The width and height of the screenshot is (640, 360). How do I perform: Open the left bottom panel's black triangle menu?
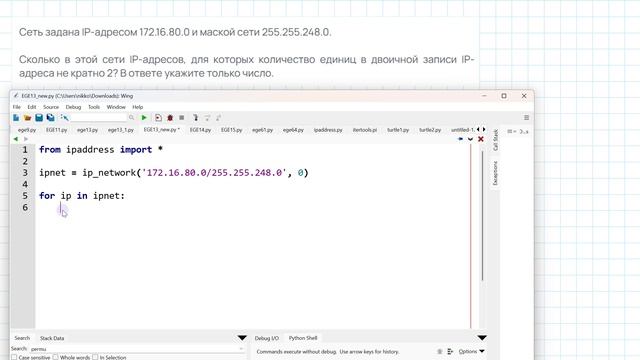[x=242, y=338]
